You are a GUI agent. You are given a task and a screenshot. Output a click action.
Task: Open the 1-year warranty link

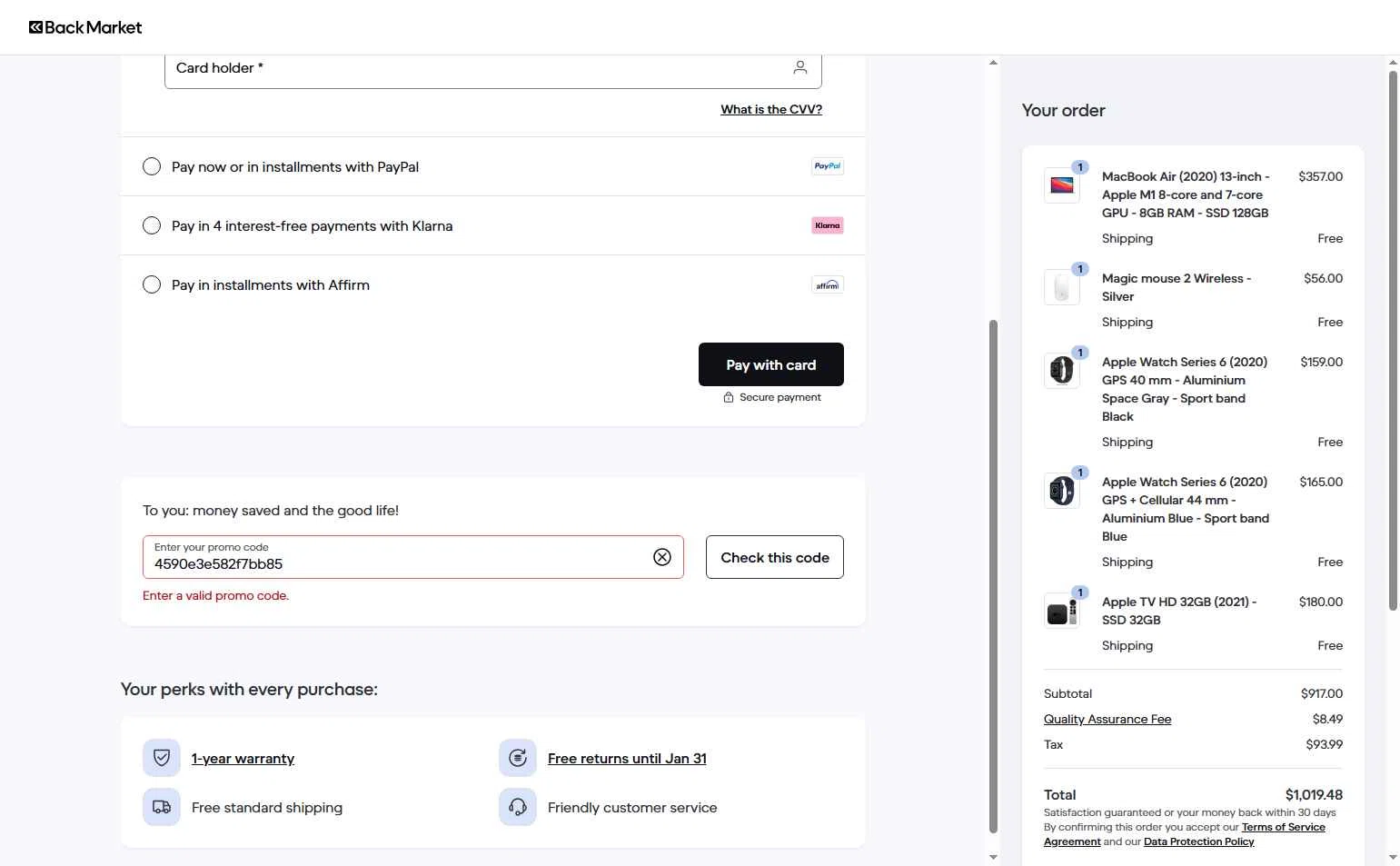(243, 758)
